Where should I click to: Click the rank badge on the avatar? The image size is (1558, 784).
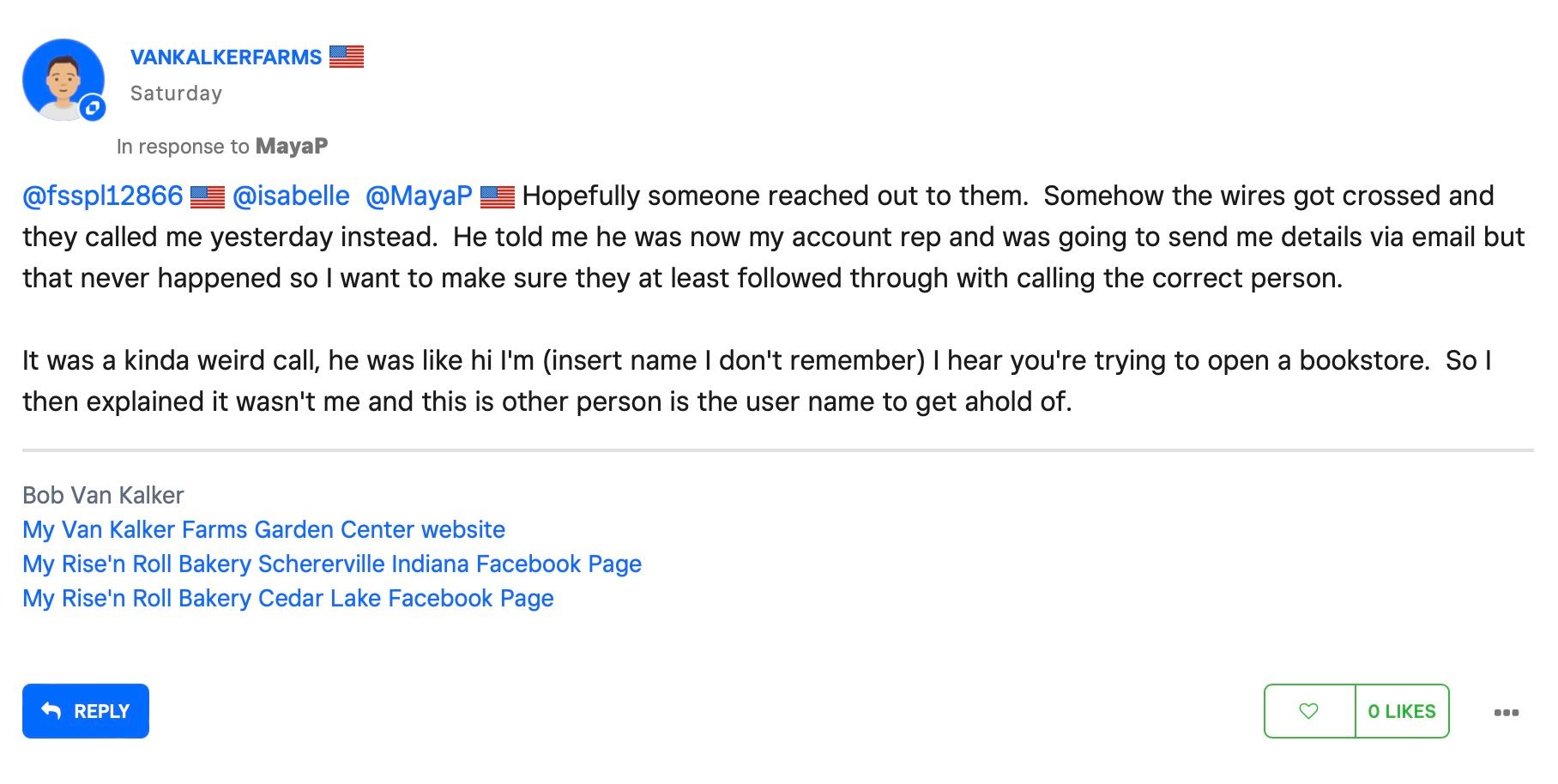[93, 108]
